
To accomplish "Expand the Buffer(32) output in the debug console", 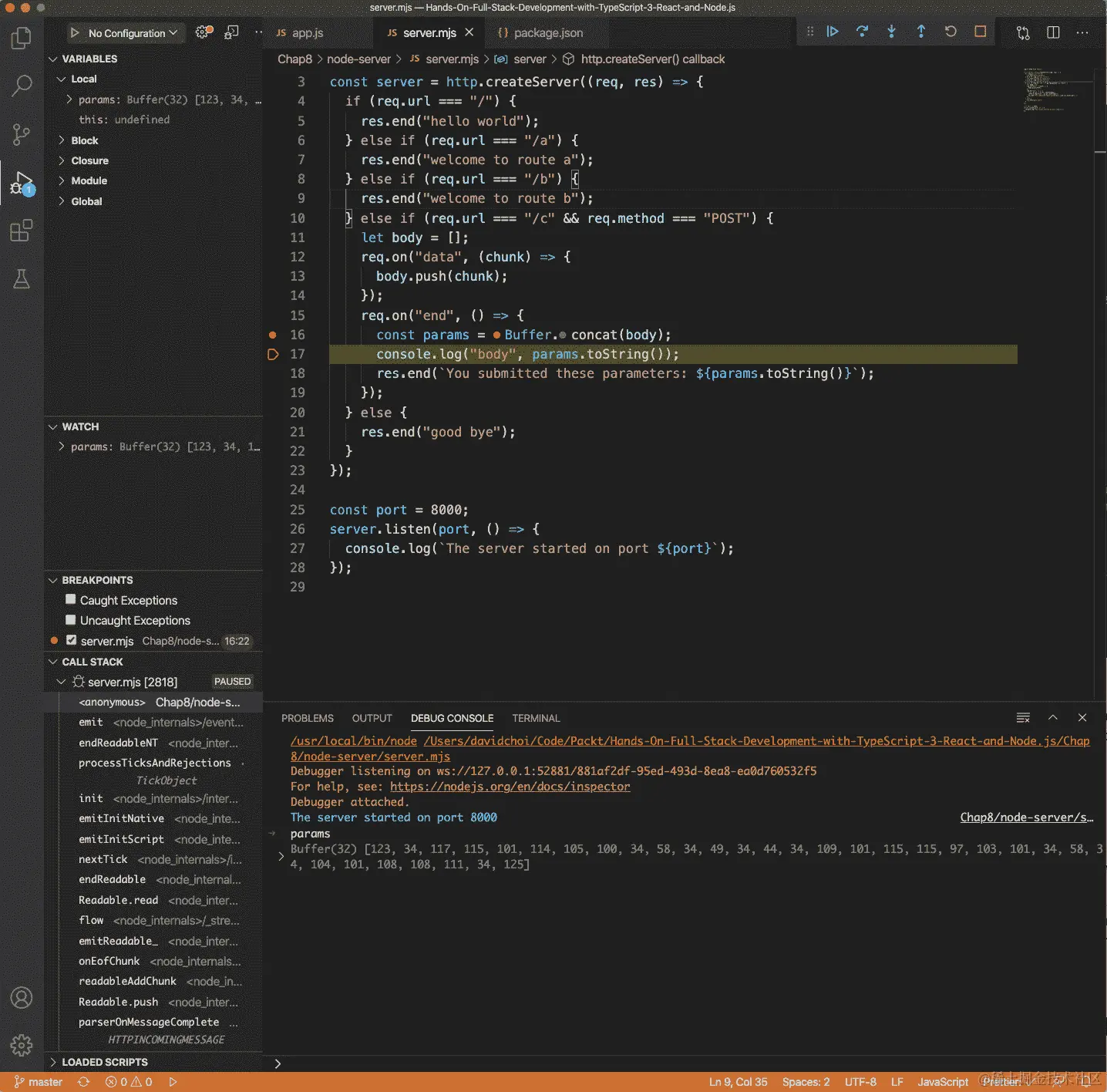I will point(281,856).
